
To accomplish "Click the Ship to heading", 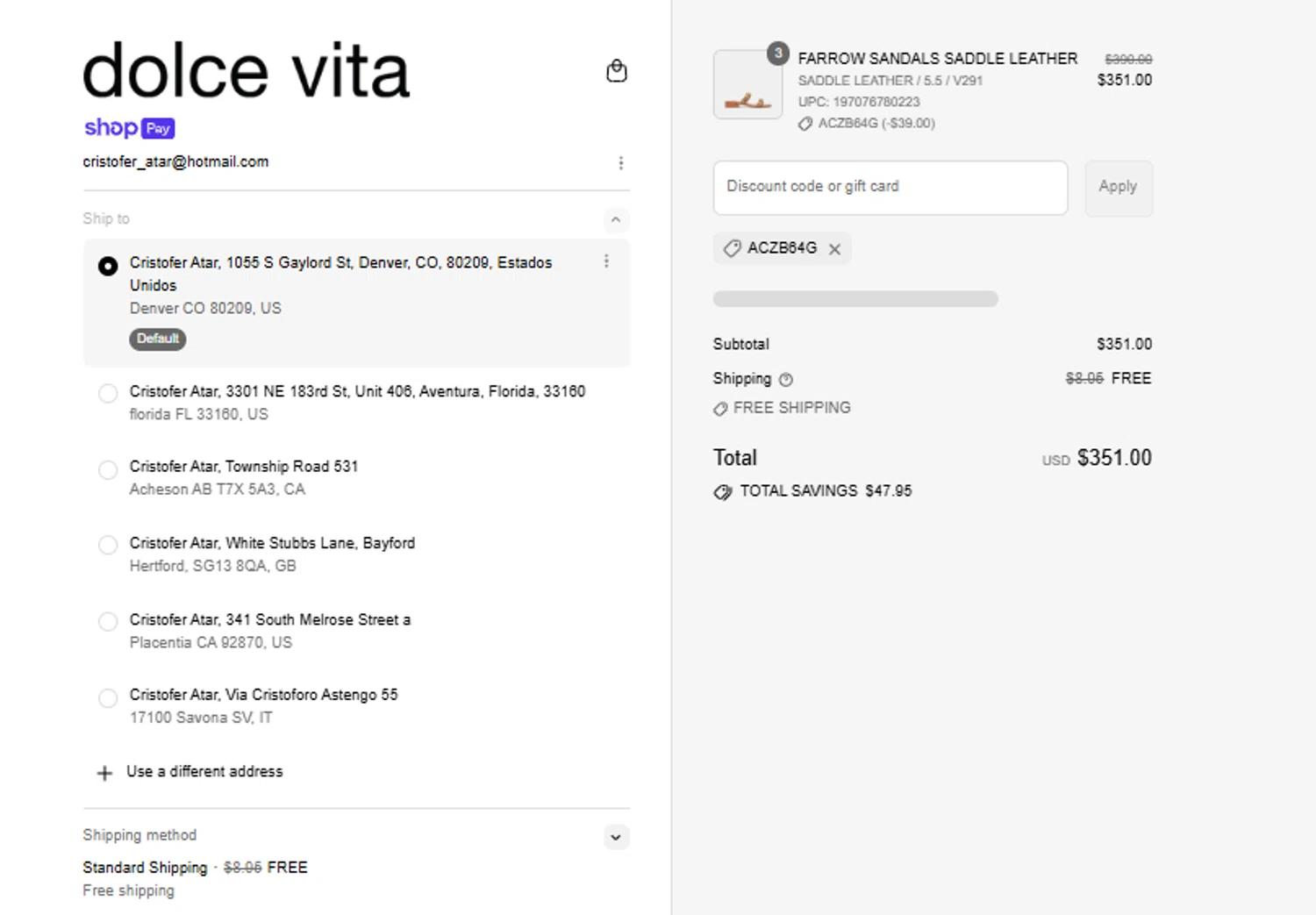I will pos(106,218).
